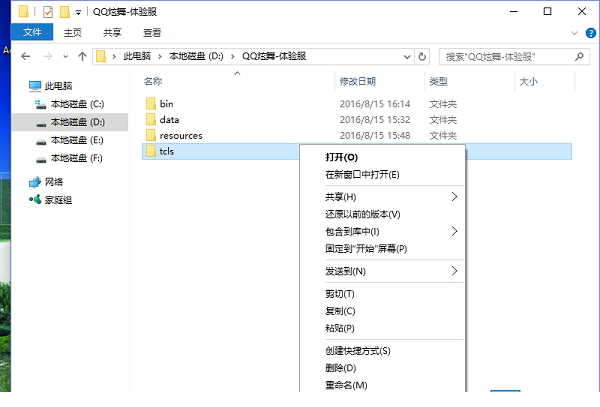Click the date 2016/8/15 15:48
Viewport: 600px width, 407px height.
point(375,135)
